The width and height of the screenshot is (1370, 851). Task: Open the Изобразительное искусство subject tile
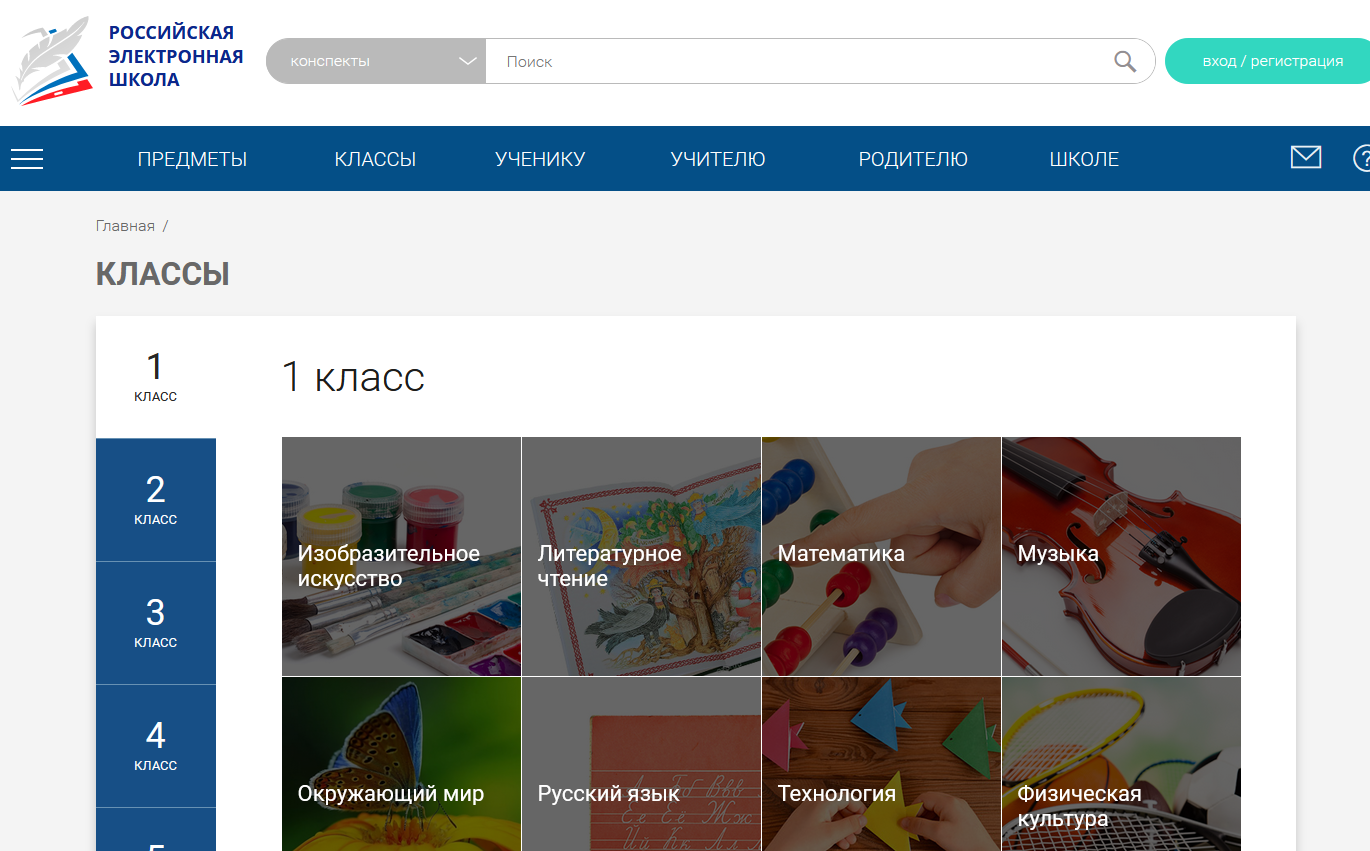401,556
